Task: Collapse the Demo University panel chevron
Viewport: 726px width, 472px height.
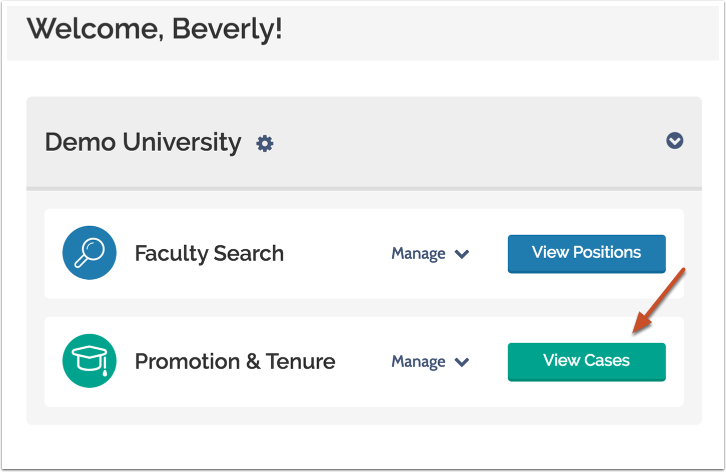Action: coord(675,141)
